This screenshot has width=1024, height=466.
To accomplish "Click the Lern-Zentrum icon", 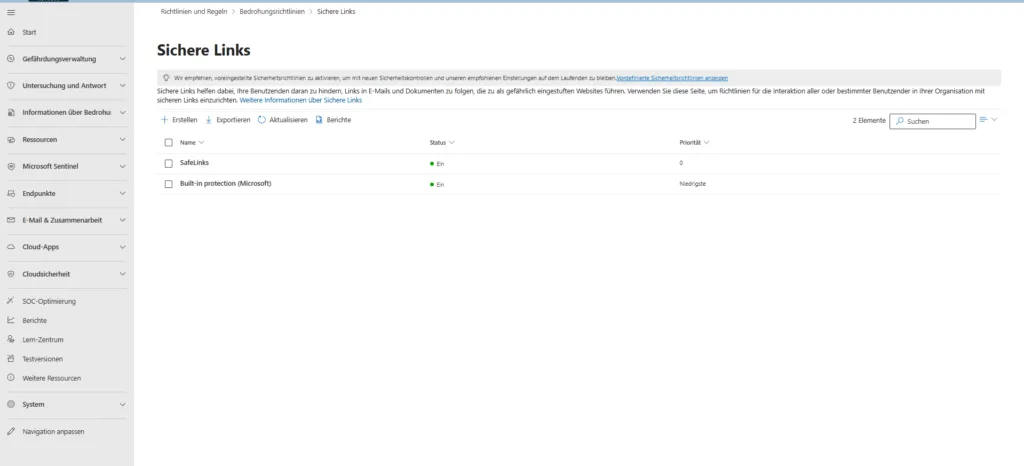I will tap(10, 339).
